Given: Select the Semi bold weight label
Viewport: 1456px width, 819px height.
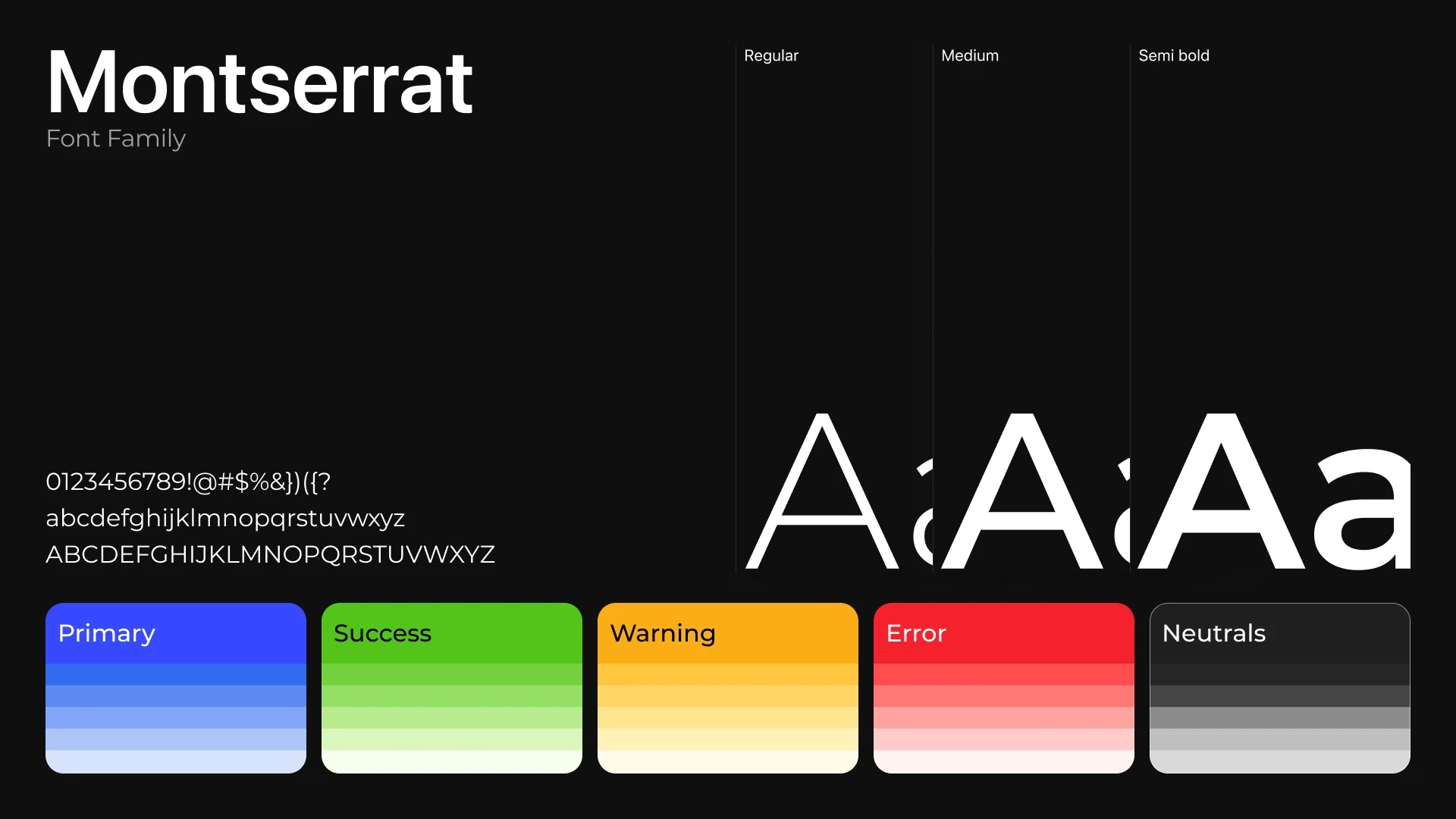Looking at the screenshot, I should (x=1173, y=56).
